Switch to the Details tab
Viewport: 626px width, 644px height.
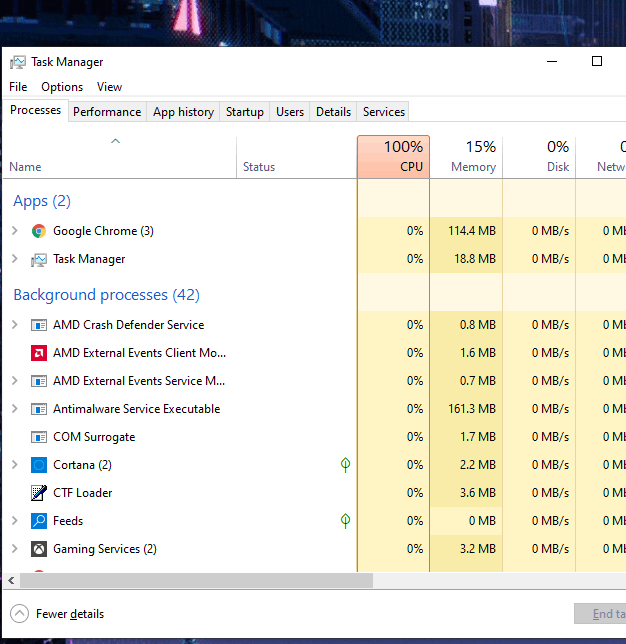[333, 112]
